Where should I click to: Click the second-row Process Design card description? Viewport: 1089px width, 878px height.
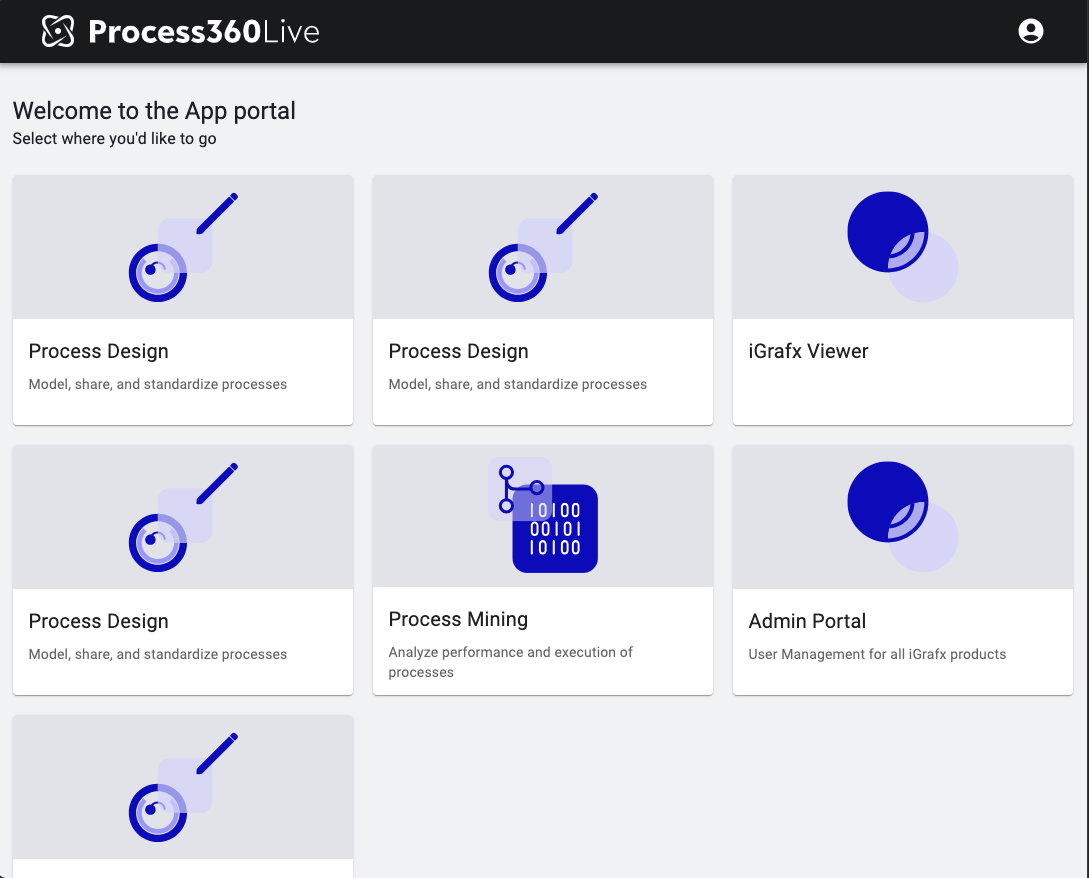point(157,654)
